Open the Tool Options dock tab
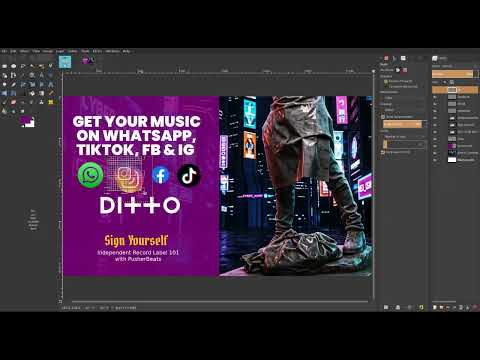 click(x=386, y=58)
